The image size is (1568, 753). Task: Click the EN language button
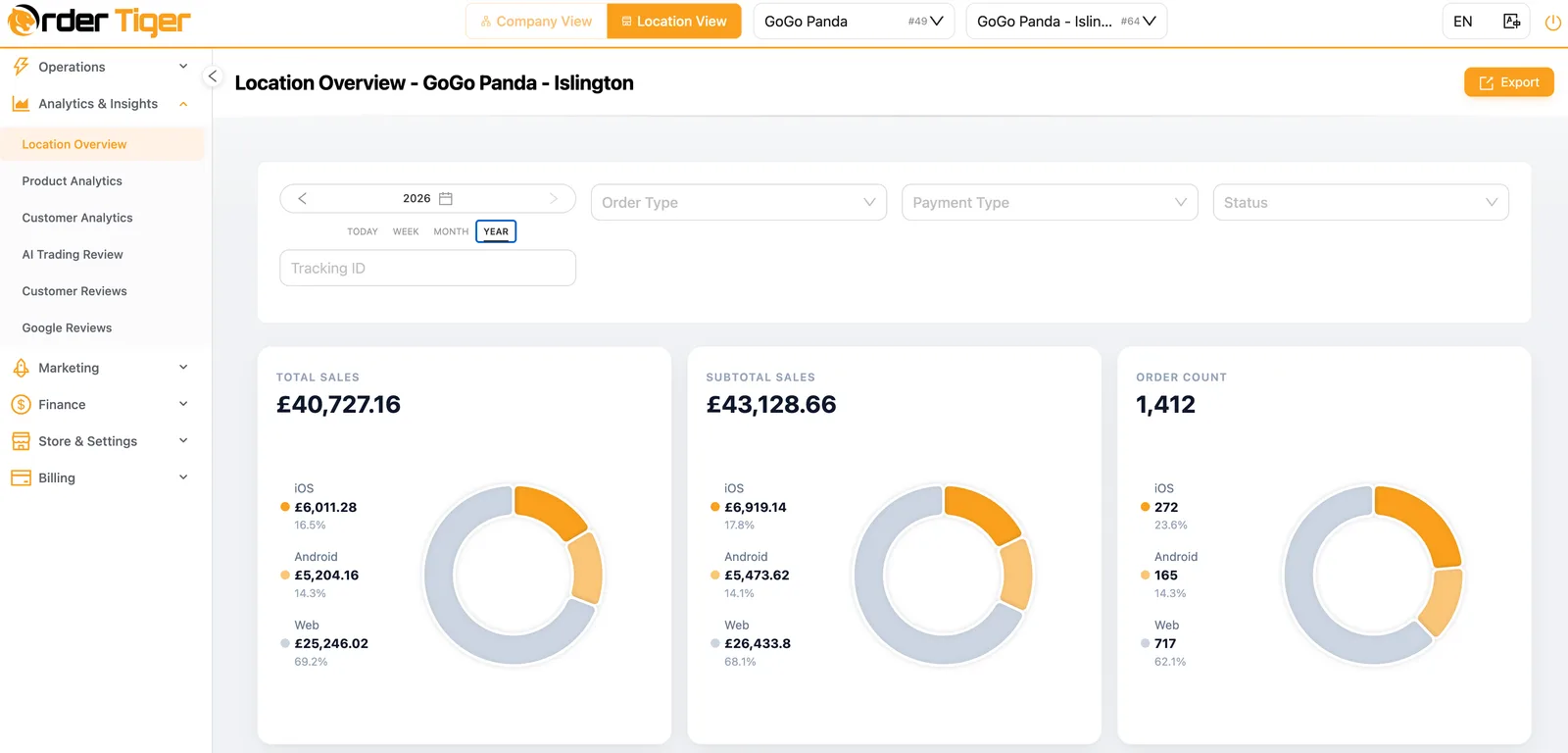1463,22
